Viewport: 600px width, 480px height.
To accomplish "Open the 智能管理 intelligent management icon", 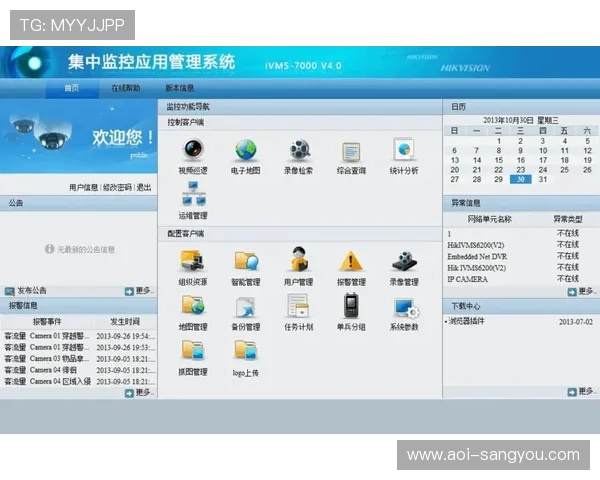I will [246, 261].
